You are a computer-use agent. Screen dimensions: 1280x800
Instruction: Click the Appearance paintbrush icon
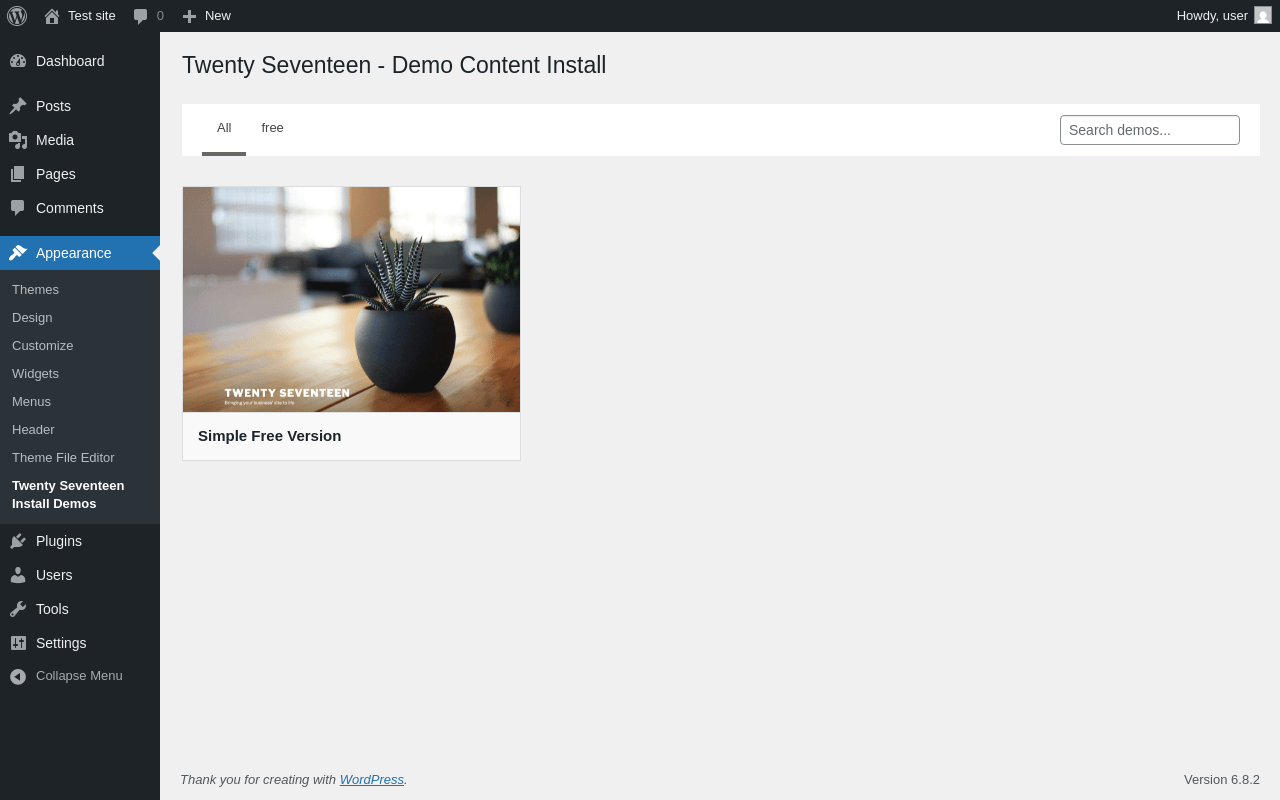[18, 253]
